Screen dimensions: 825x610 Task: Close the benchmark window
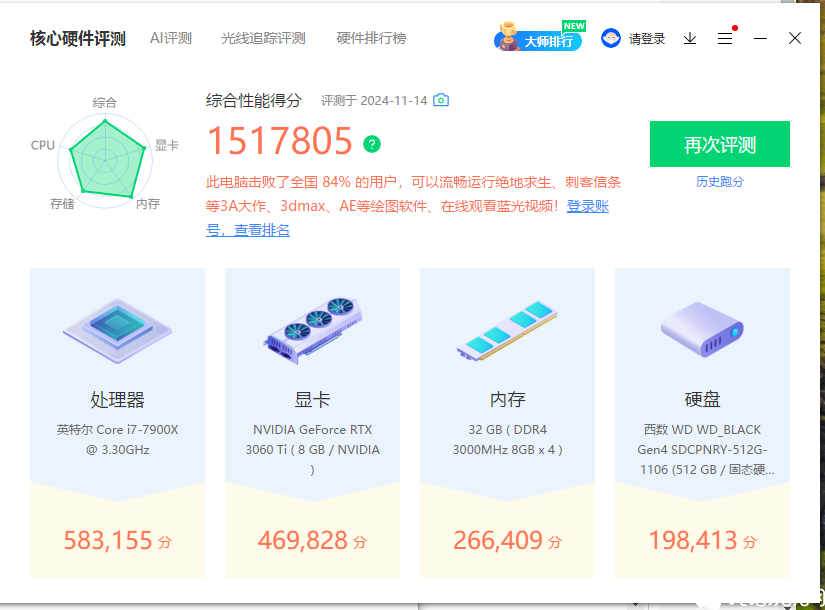[x=795, y=38]
